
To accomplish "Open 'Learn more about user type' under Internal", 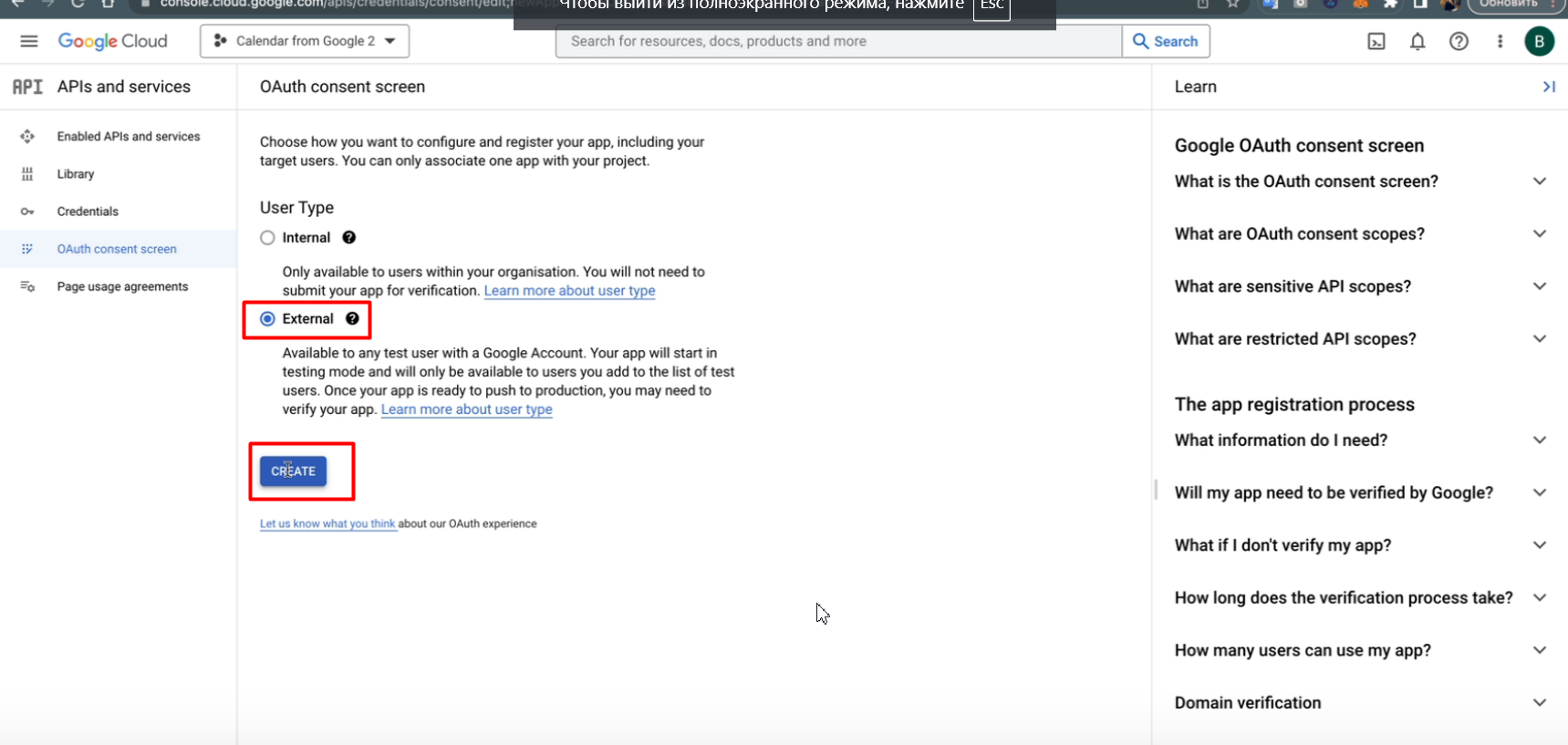I will point(569,291).
